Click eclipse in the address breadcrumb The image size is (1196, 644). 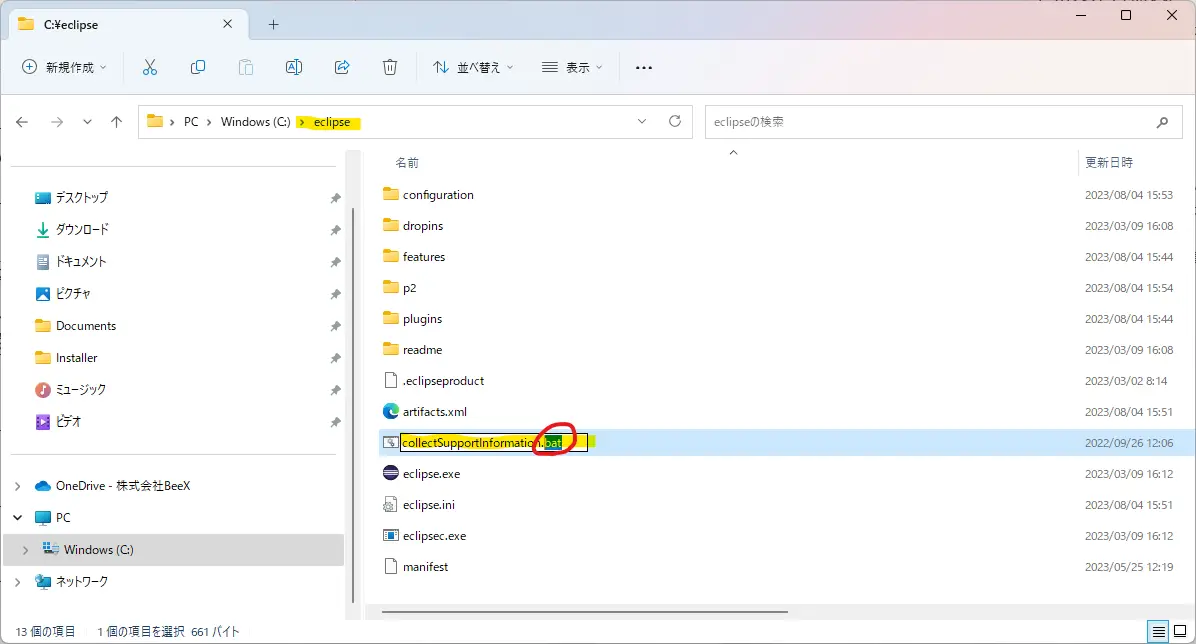click(332, 122)
